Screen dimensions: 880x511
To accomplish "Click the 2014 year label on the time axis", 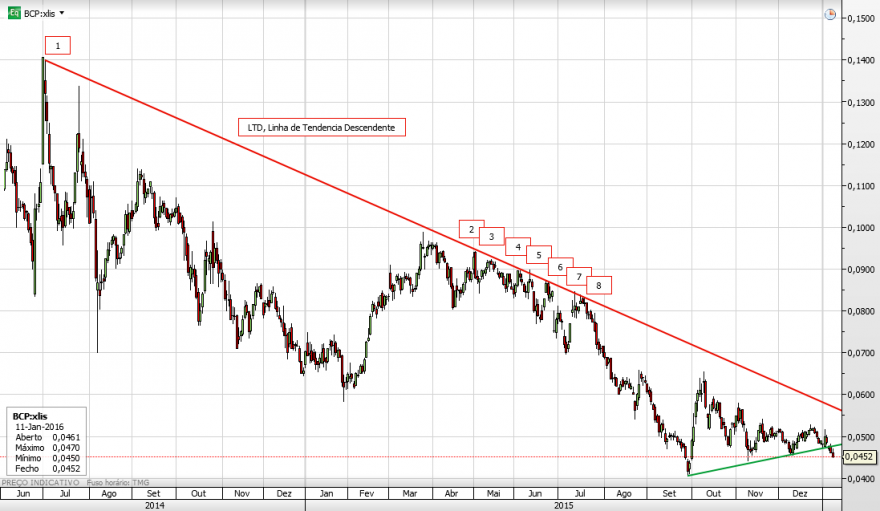I will 154,505.
